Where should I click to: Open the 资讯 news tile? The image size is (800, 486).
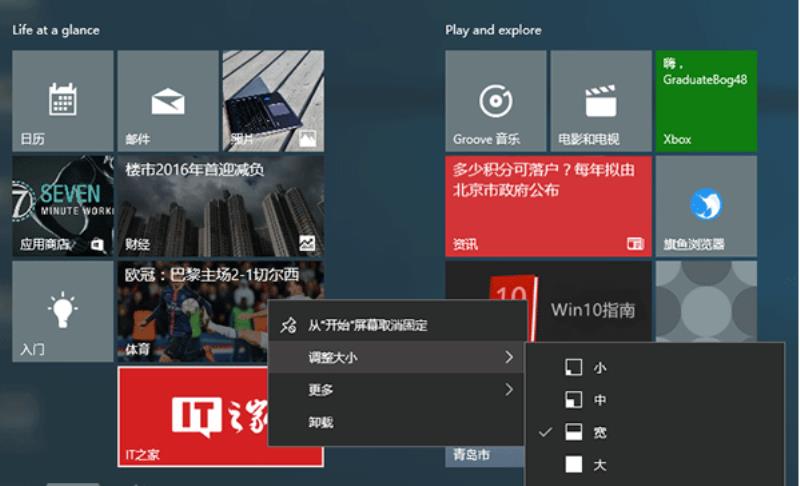coord(548,206)
